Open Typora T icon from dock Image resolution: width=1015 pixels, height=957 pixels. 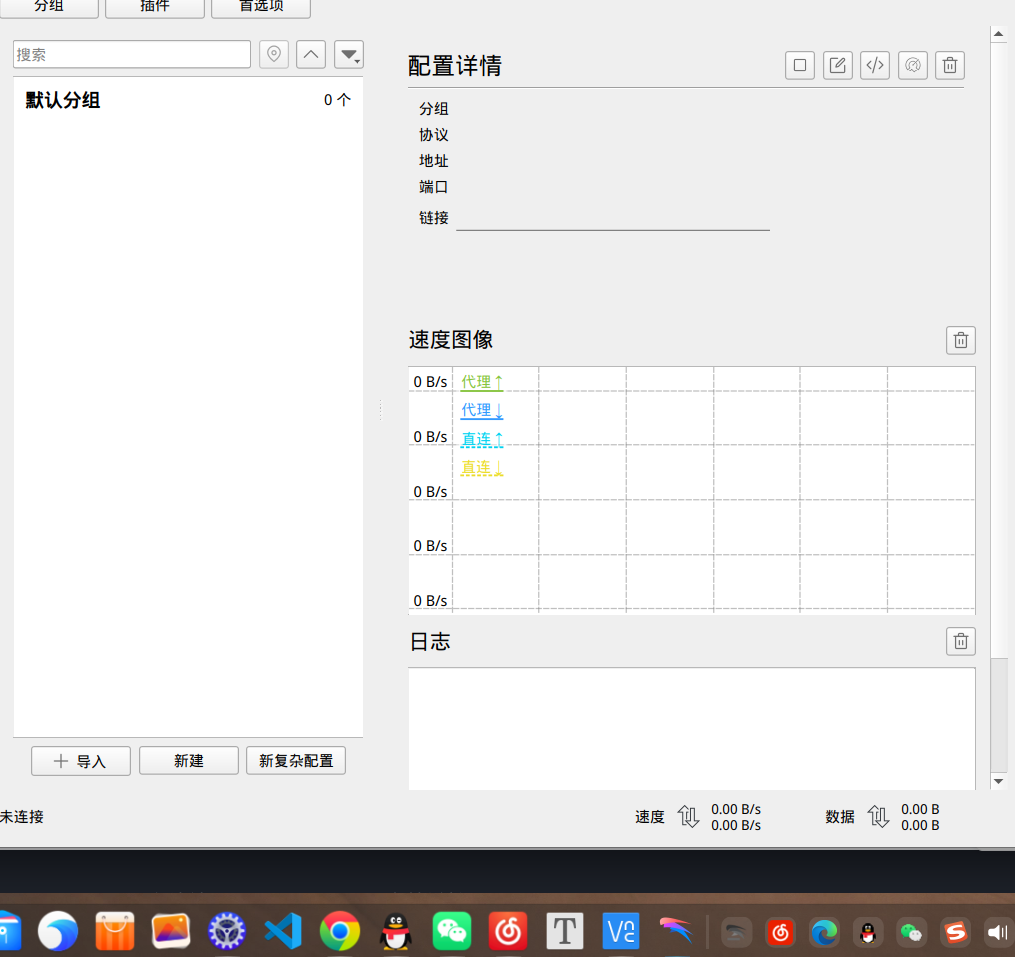pyautogui.click(x=564, y=931)
